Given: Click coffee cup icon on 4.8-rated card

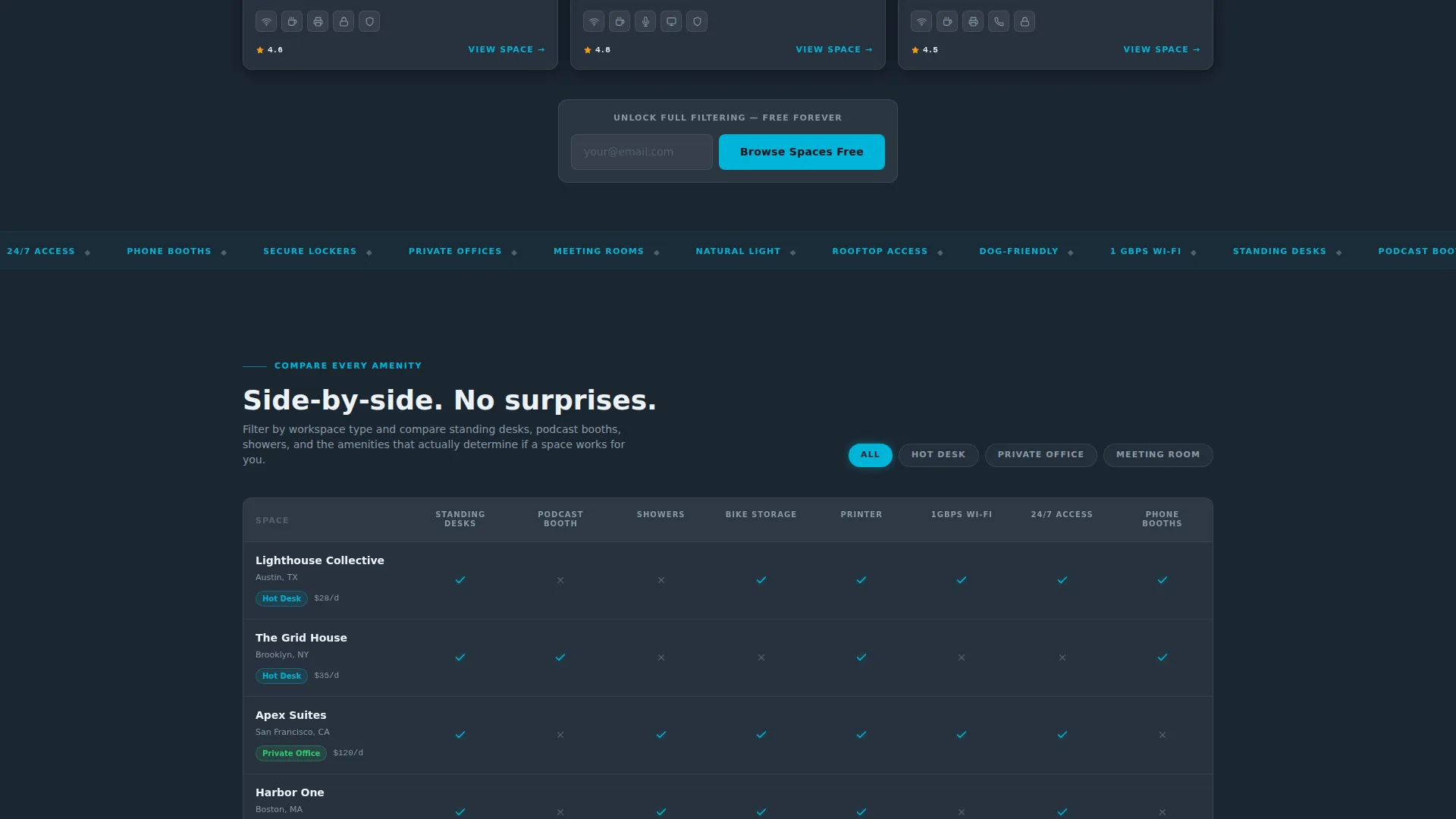Looking at the screenshot, I should pyautogui.click(x=620, y=22).
